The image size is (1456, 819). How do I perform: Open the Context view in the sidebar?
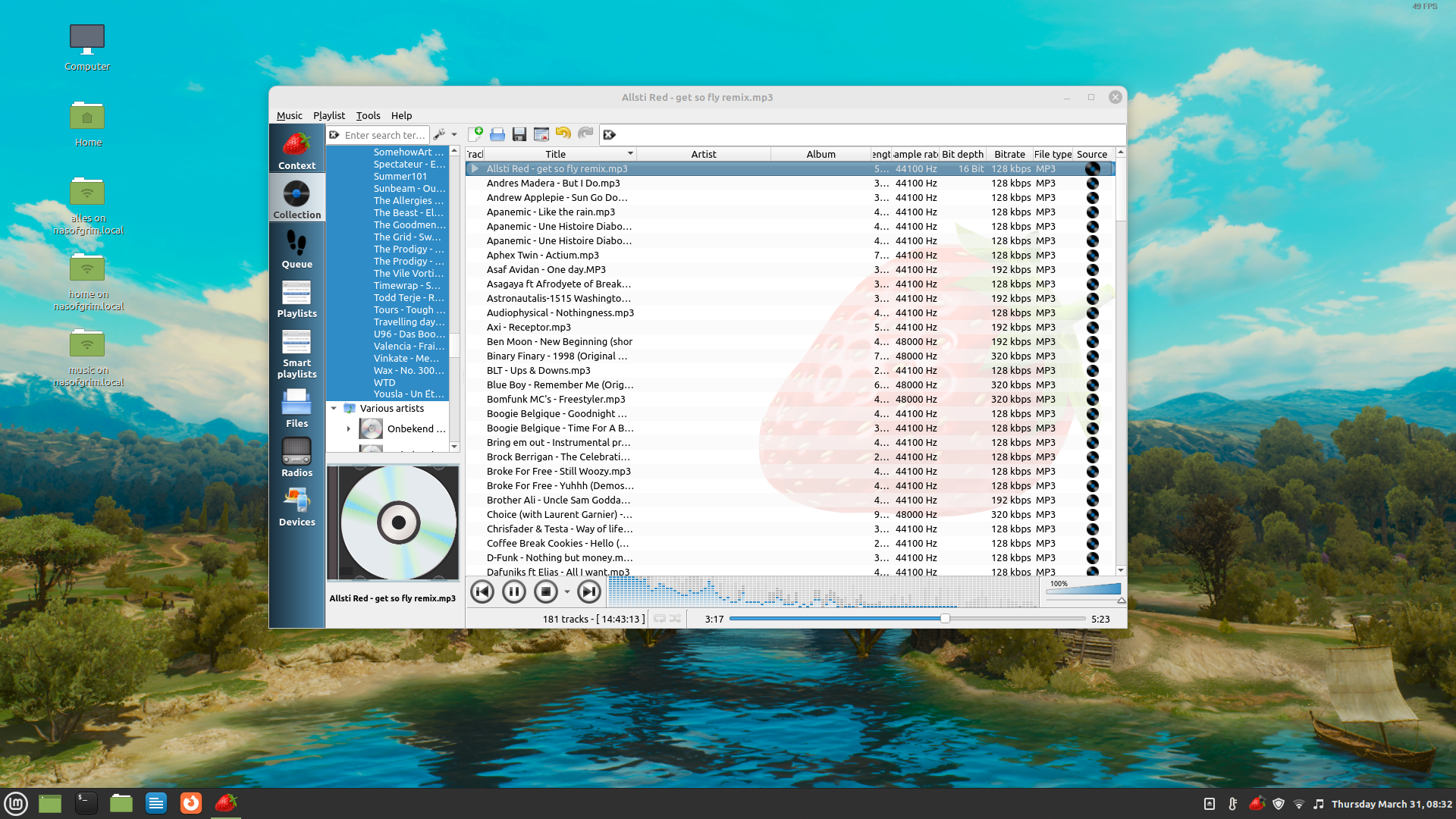point(297,149)
